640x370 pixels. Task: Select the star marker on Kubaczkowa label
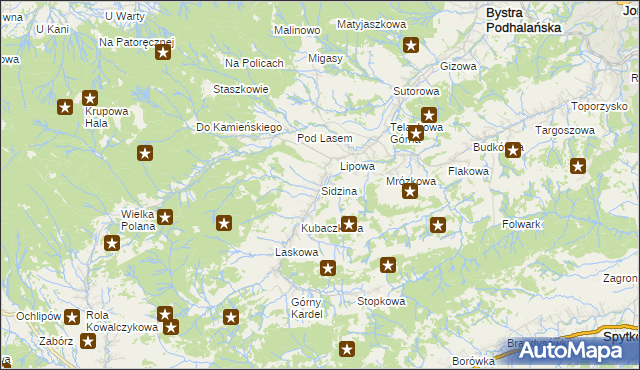[349, 224]
